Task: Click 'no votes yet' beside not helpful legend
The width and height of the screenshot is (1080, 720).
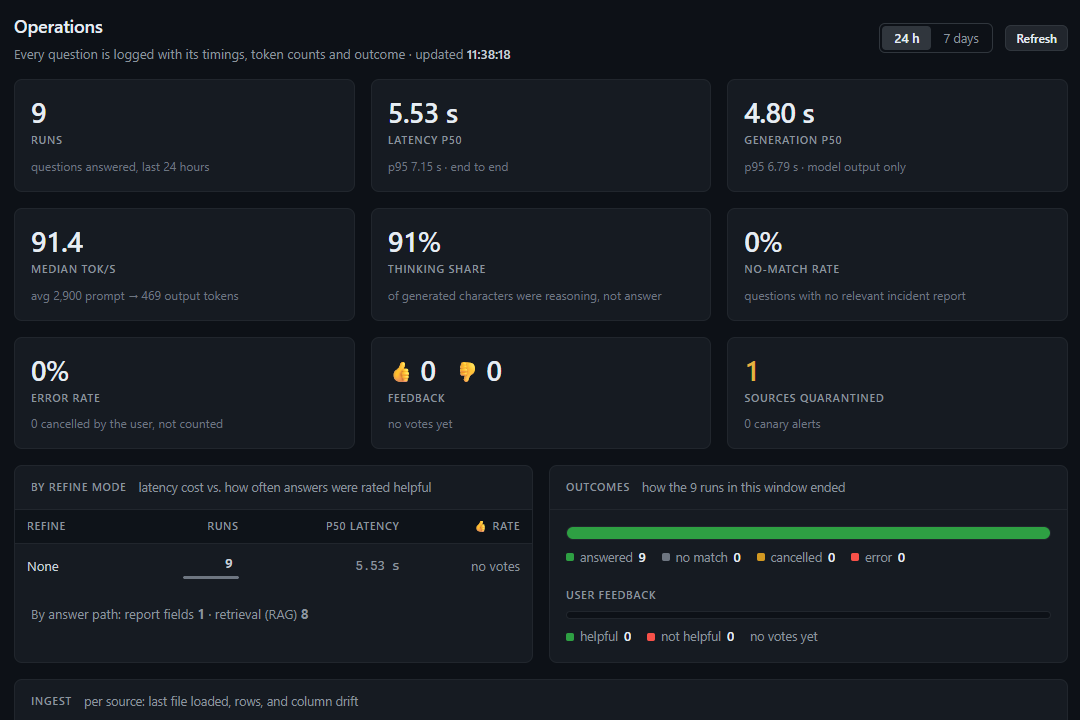Action: [x=784, y=637]
